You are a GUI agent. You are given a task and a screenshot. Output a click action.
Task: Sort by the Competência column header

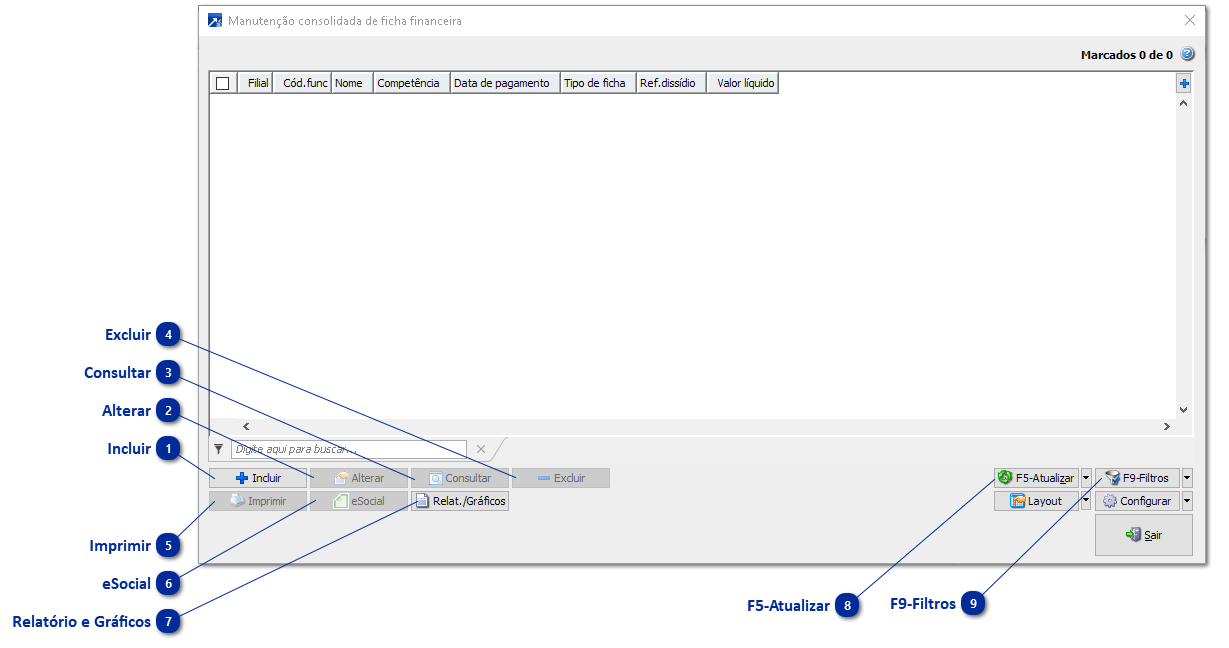(412, 83)
